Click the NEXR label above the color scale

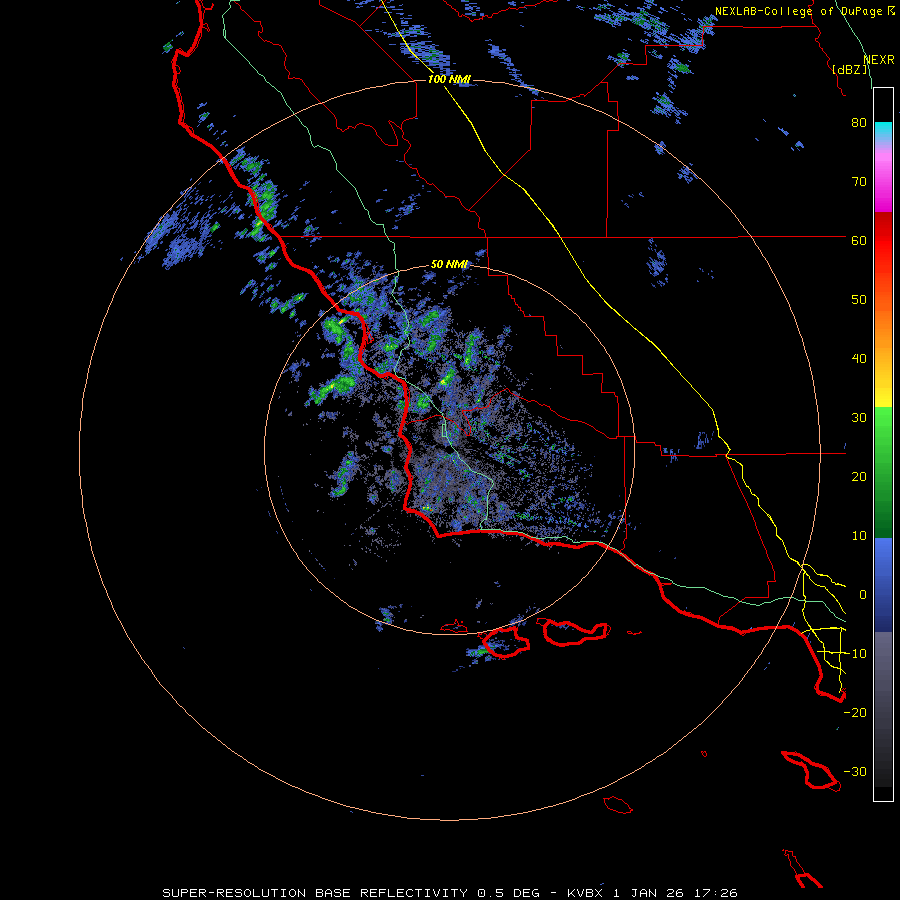[x=879, y=60]
